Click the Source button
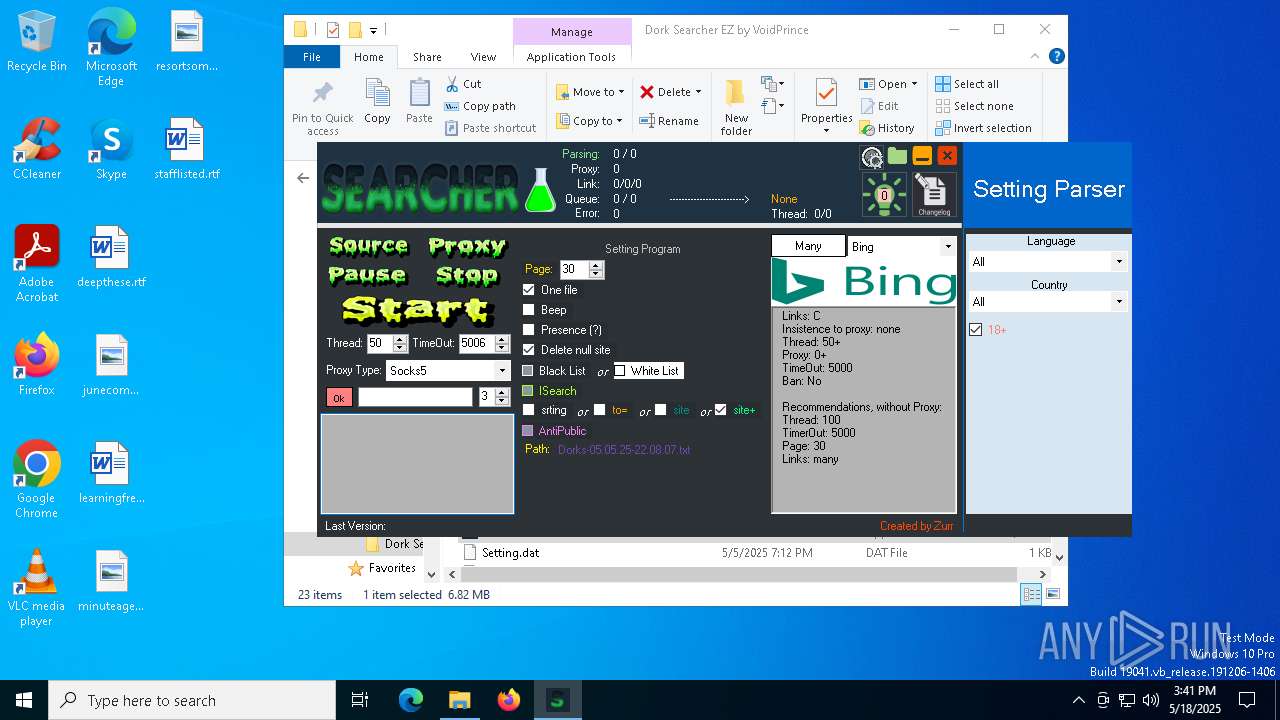The height and width of the screenshot is (720, 1280). (368, 246)
